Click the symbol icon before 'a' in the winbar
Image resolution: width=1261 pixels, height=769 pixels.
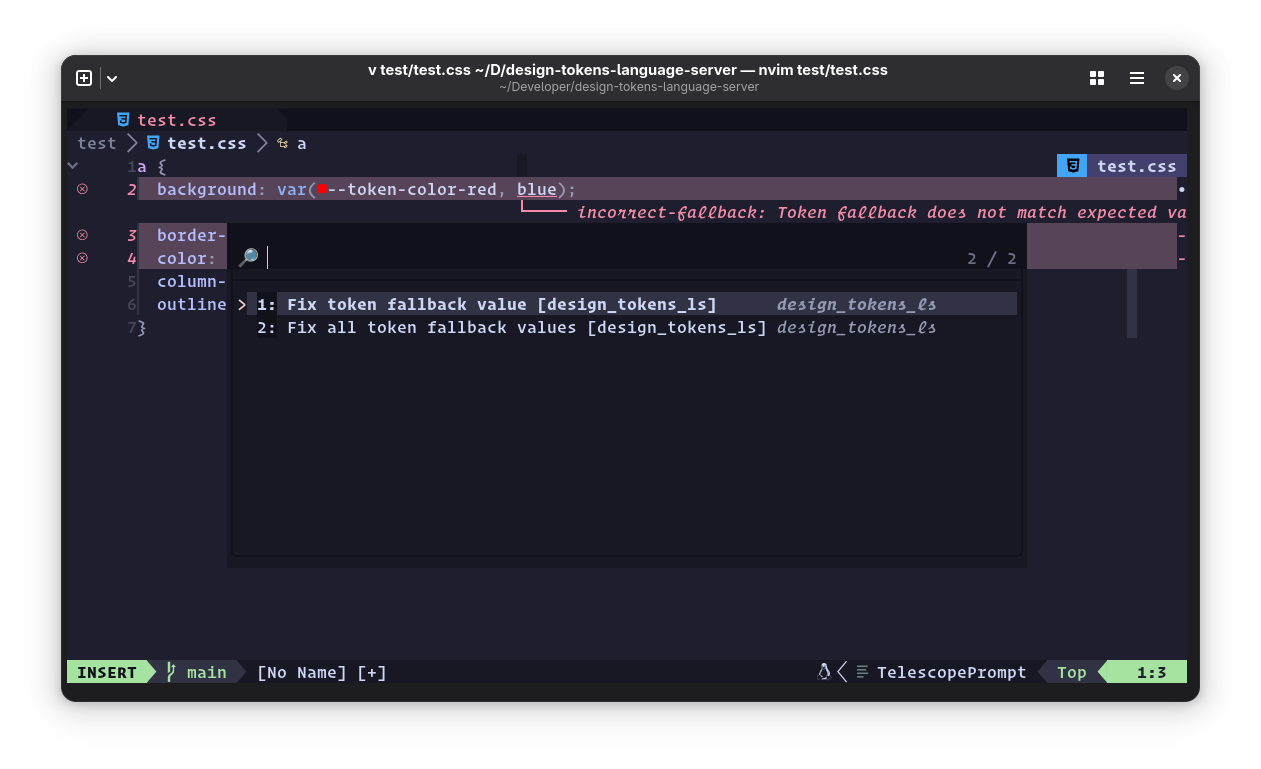pos(282,142)
